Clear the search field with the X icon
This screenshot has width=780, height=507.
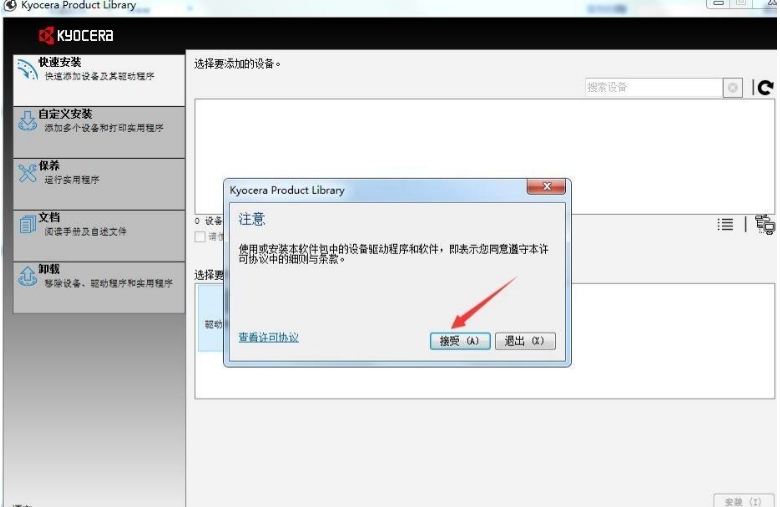click(732, 88)
